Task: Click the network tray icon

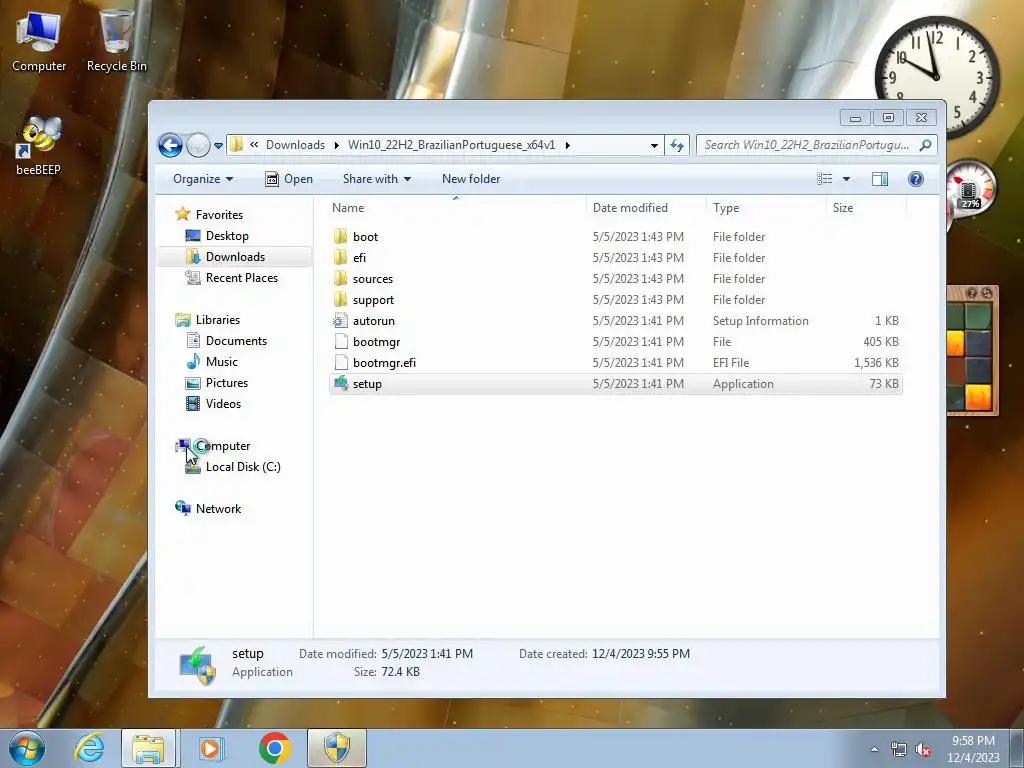Action: [x=899, y=750]
